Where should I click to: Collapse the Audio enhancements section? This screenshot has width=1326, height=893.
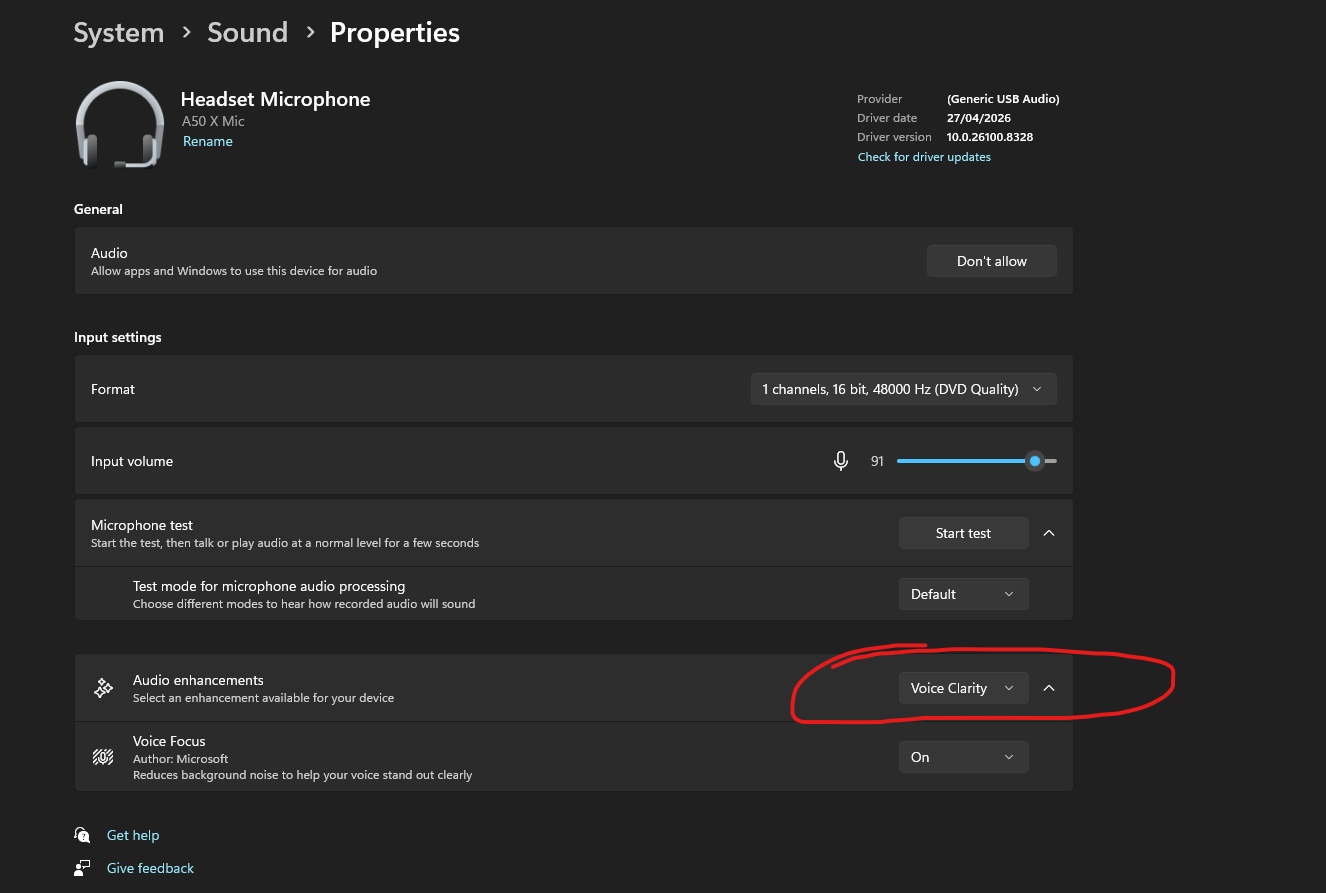(1049, 688)
